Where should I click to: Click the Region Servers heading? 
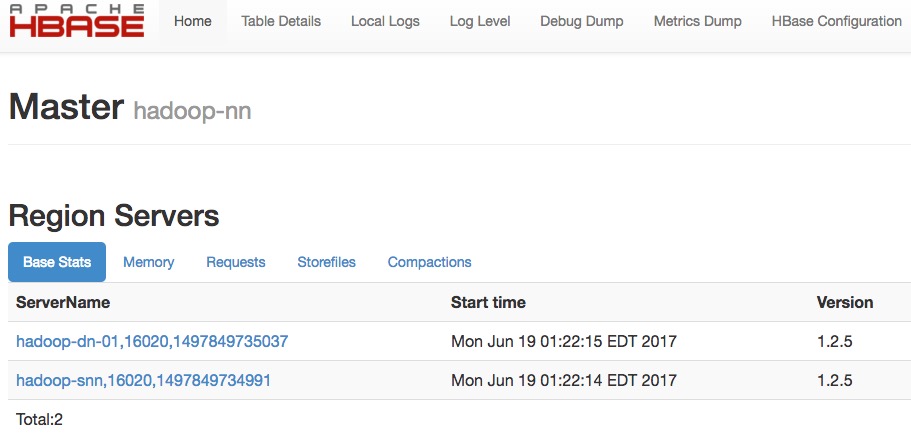(114, 216)
